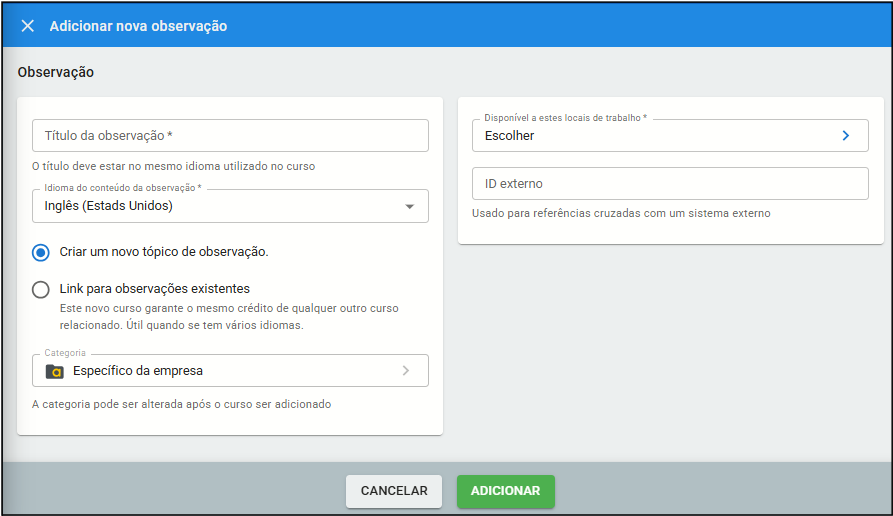This screenshot has width=893, height=516.
Task: Click the "Observação" section heading
Action: (56, 72)
